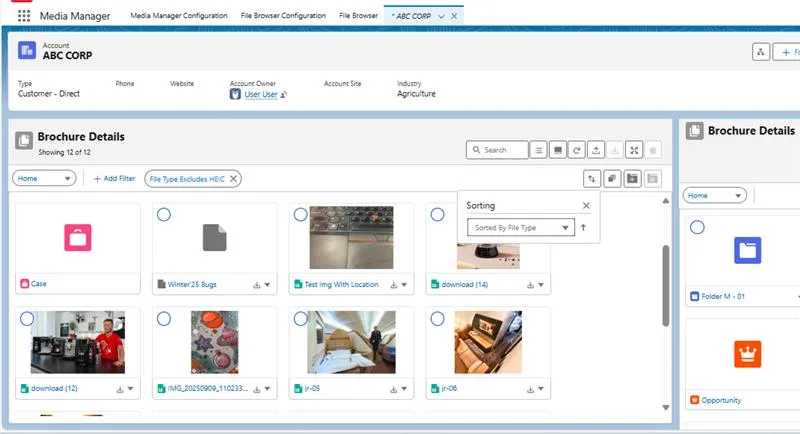
Task: Click the Add Filter button
Action: tap(114, 178)
